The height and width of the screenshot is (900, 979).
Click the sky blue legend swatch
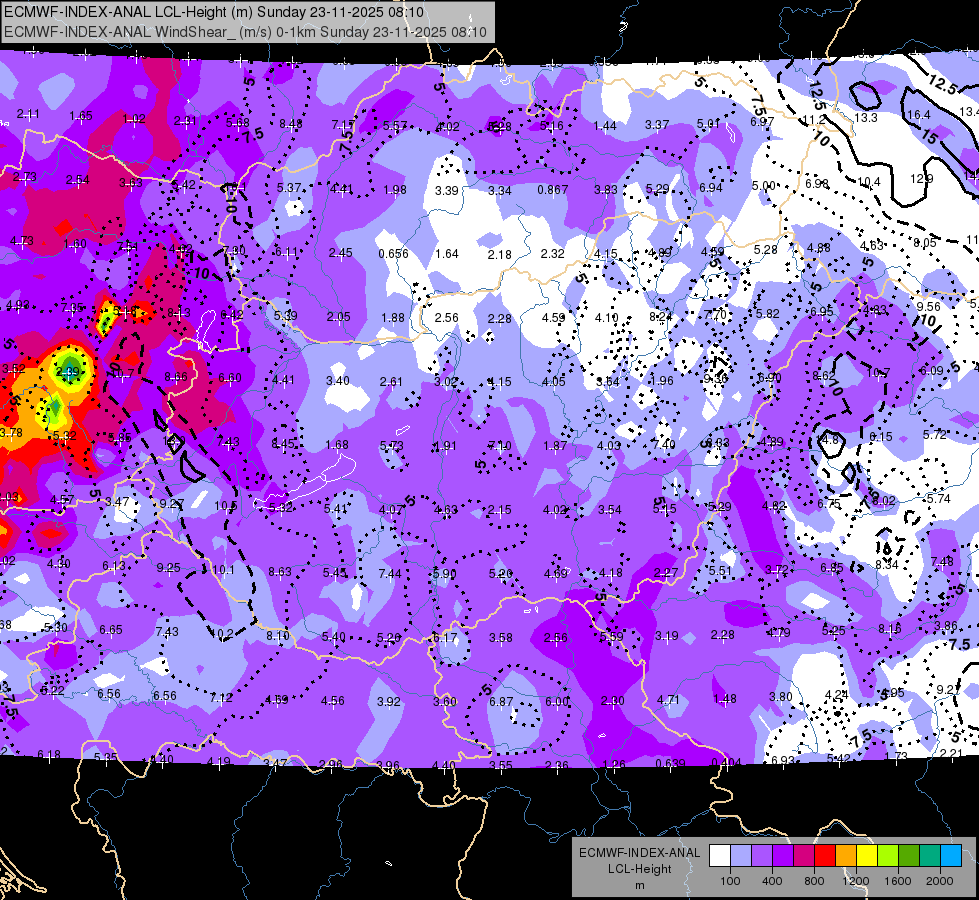click(951, 856)
